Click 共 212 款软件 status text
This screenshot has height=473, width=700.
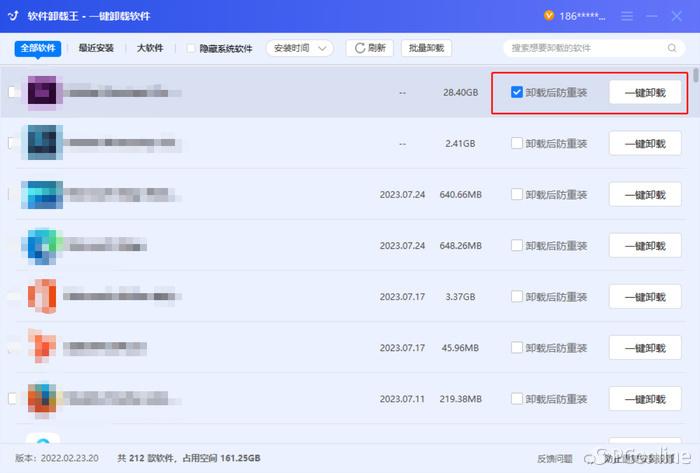click(146, 458)
